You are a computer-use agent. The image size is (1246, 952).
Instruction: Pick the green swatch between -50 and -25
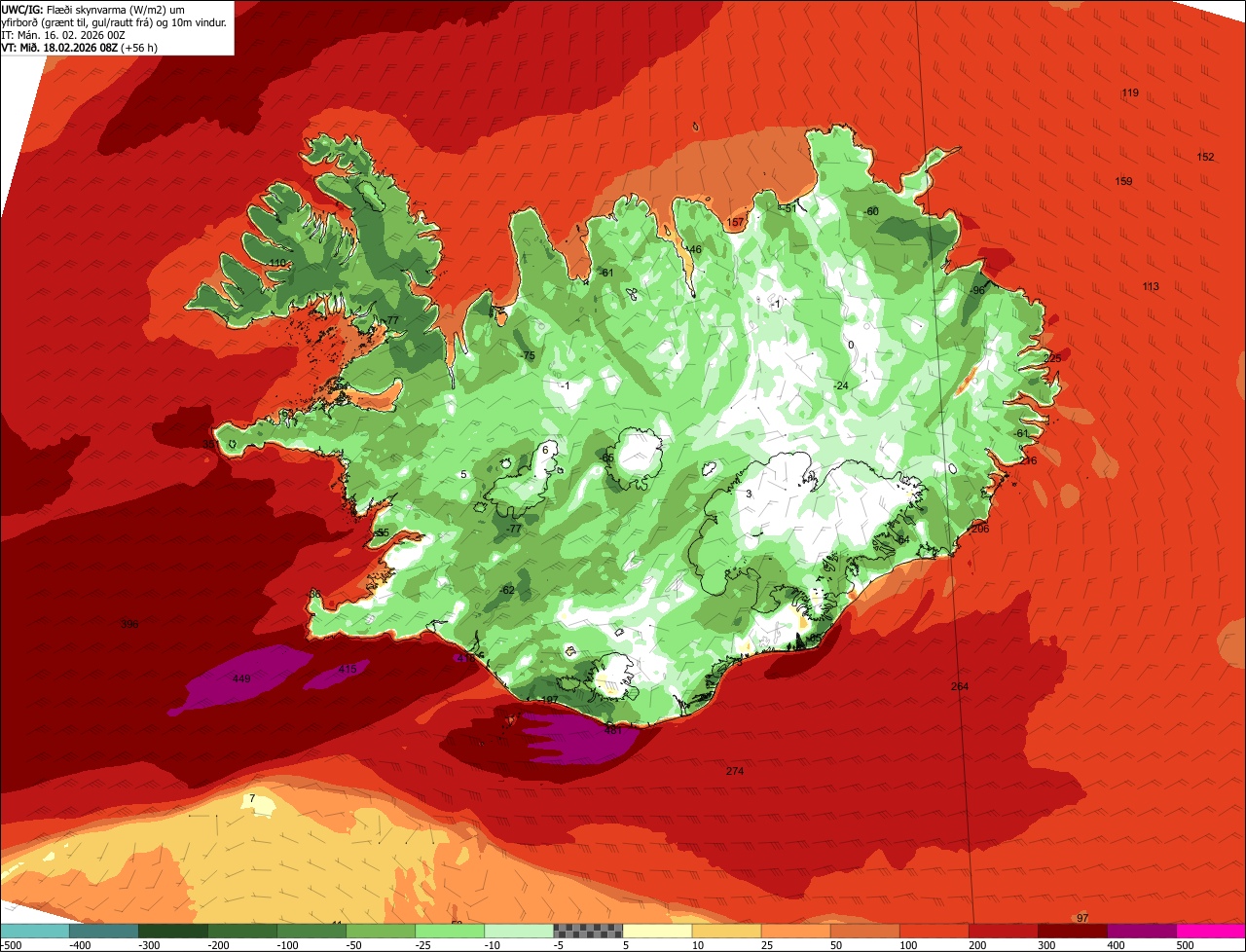pos(380,932)
